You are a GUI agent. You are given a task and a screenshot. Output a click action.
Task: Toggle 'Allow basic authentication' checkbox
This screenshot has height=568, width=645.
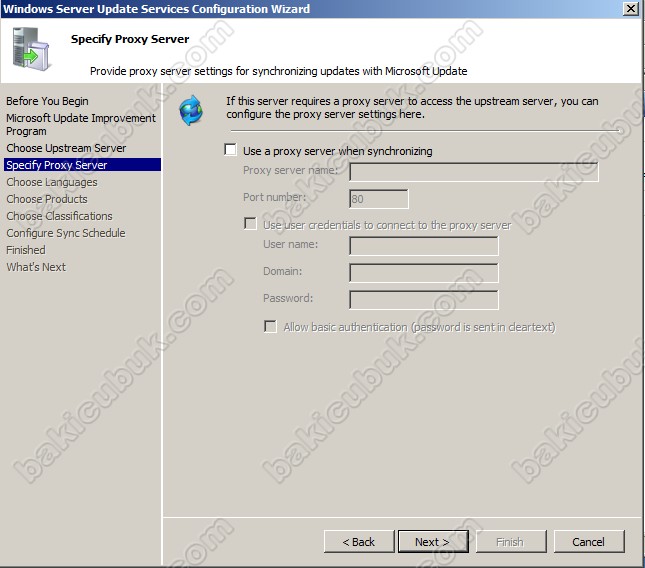pyautogui.click(x=270, y=327)
